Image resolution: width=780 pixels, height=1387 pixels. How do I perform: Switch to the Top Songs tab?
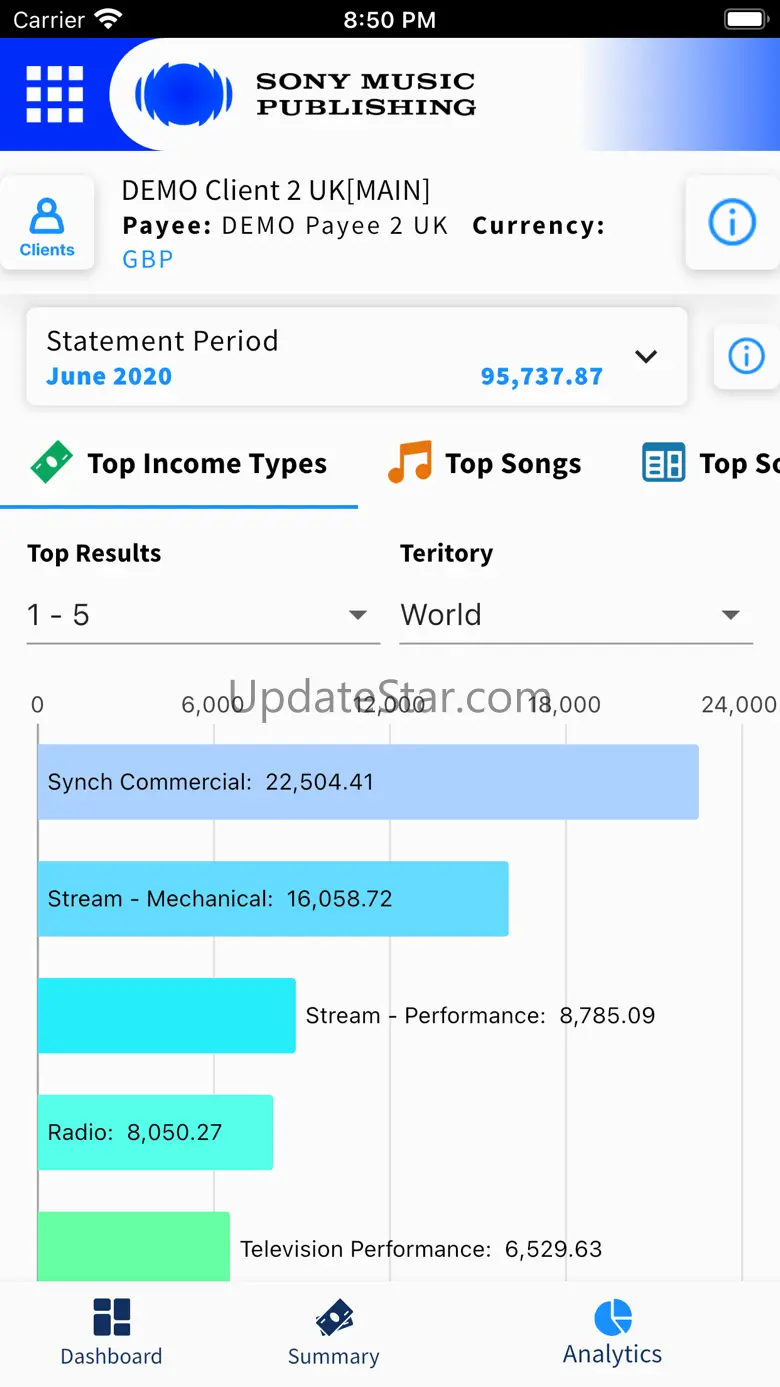pos(485,464)
